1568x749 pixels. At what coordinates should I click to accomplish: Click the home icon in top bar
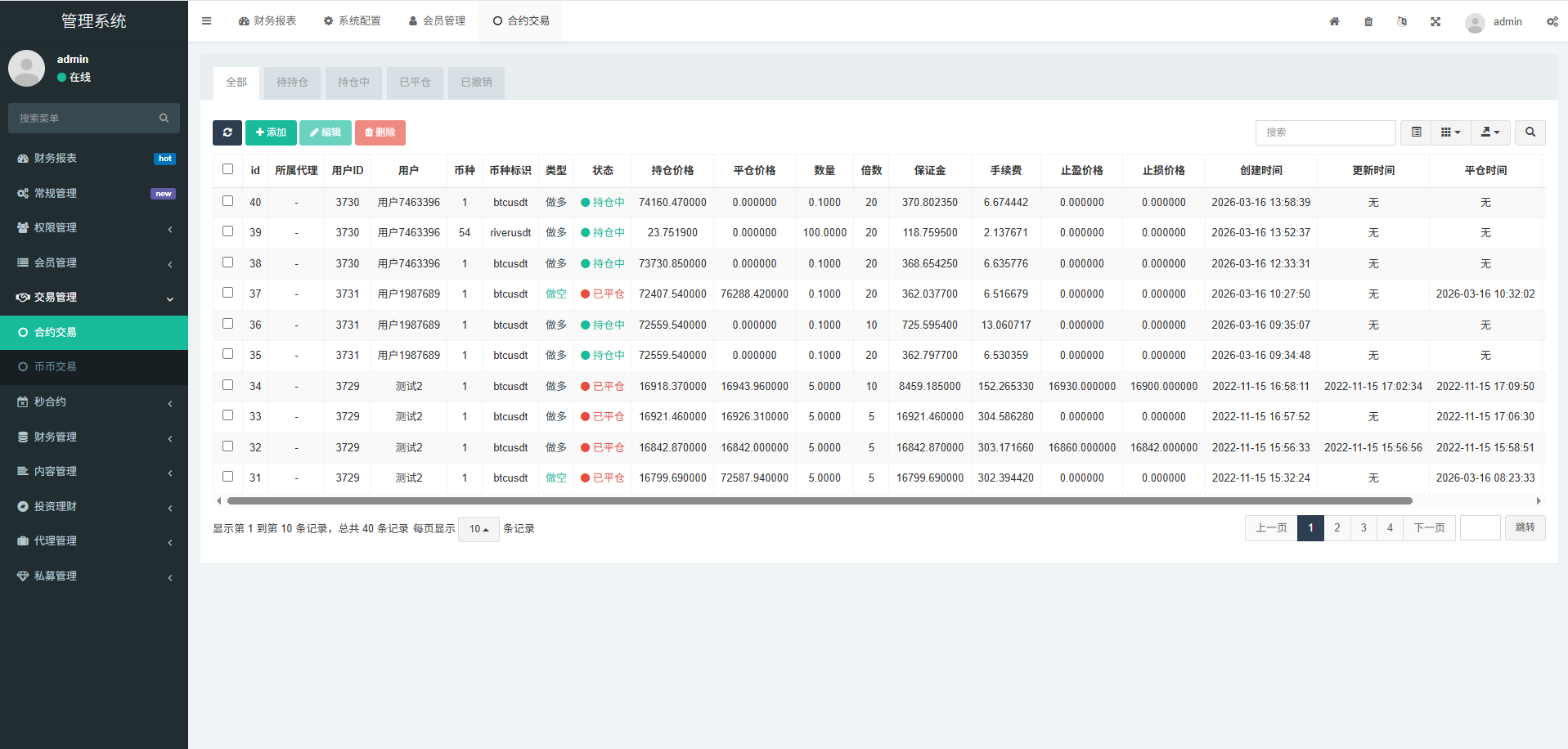(1334, 22)
